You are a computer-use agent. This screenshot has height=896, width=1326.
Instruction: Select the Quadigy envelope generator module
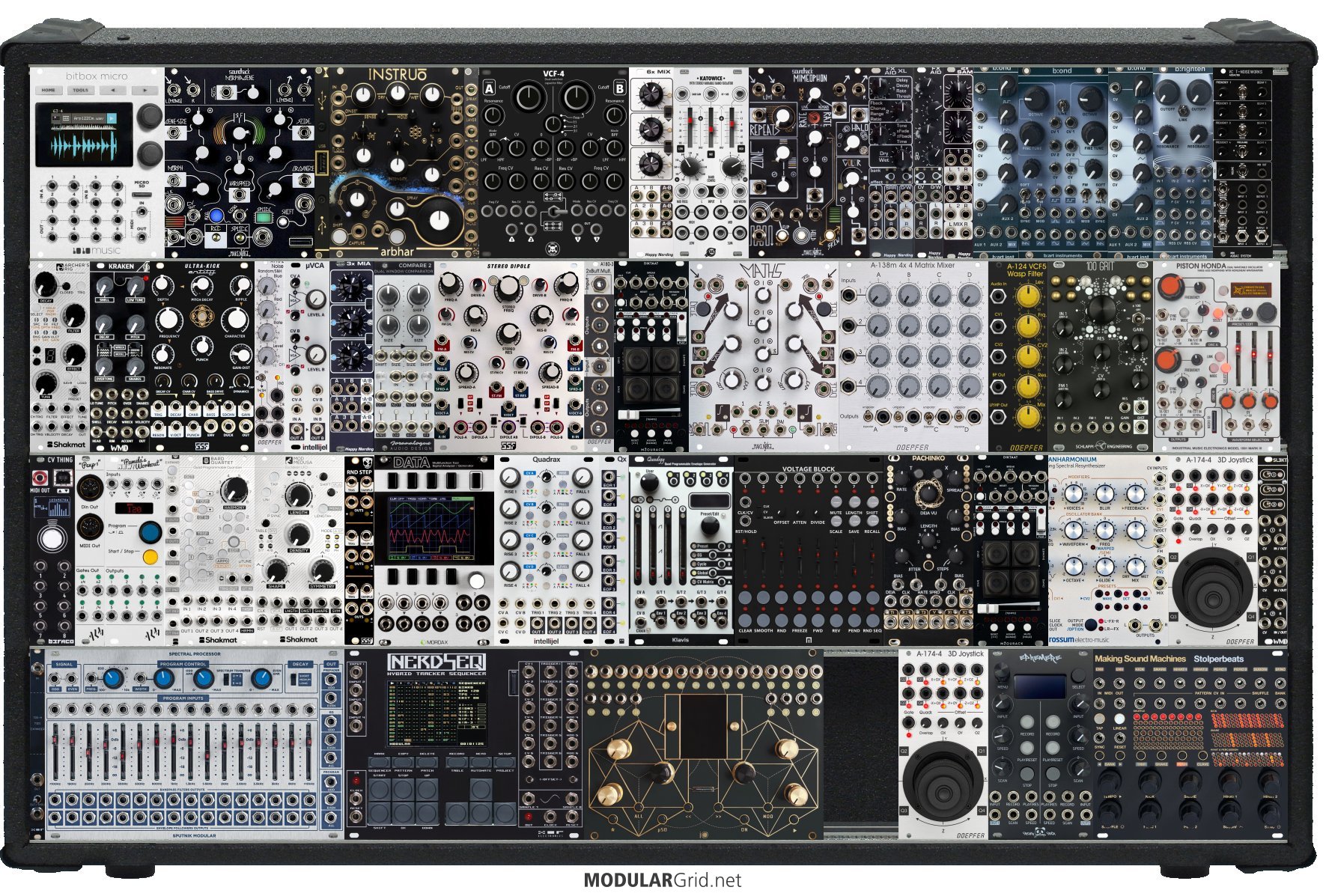pyautogui.click(x=681, y=551)
